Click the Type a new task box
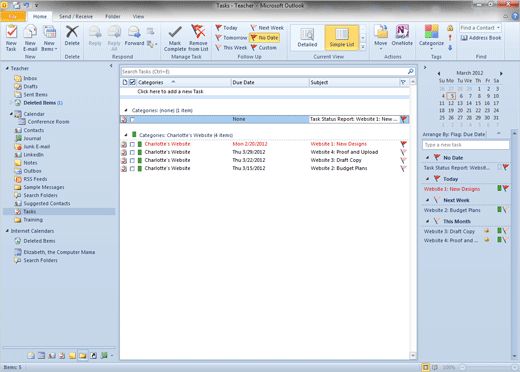 (x=466, y=145)
